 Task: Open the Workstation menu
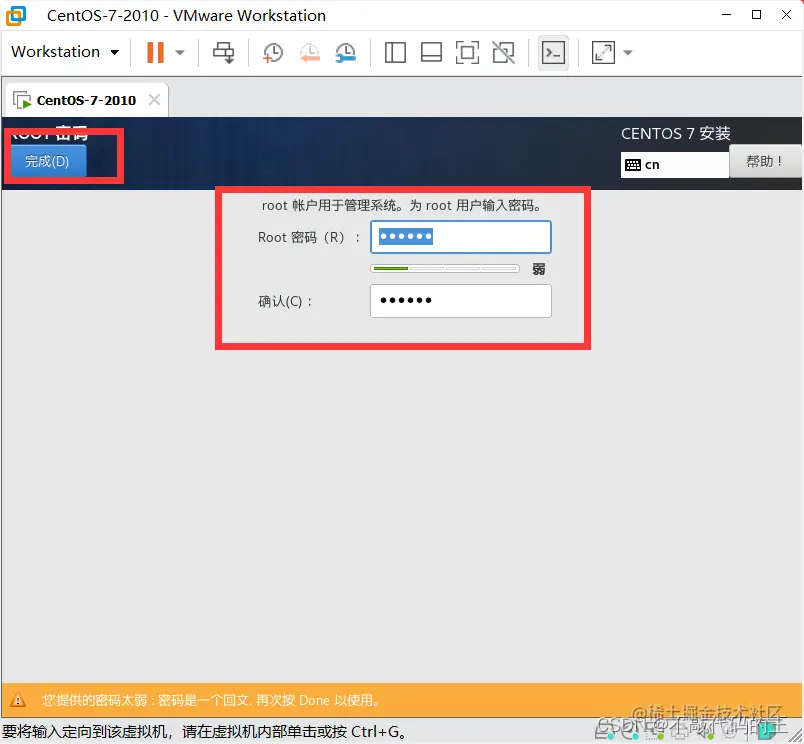click(65, 52)
